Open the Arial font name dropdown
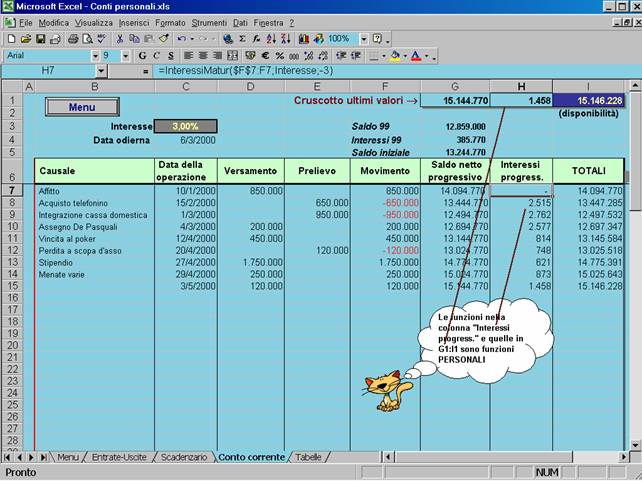The height and width of the screenshot is (481, 642). coord(95,56)
